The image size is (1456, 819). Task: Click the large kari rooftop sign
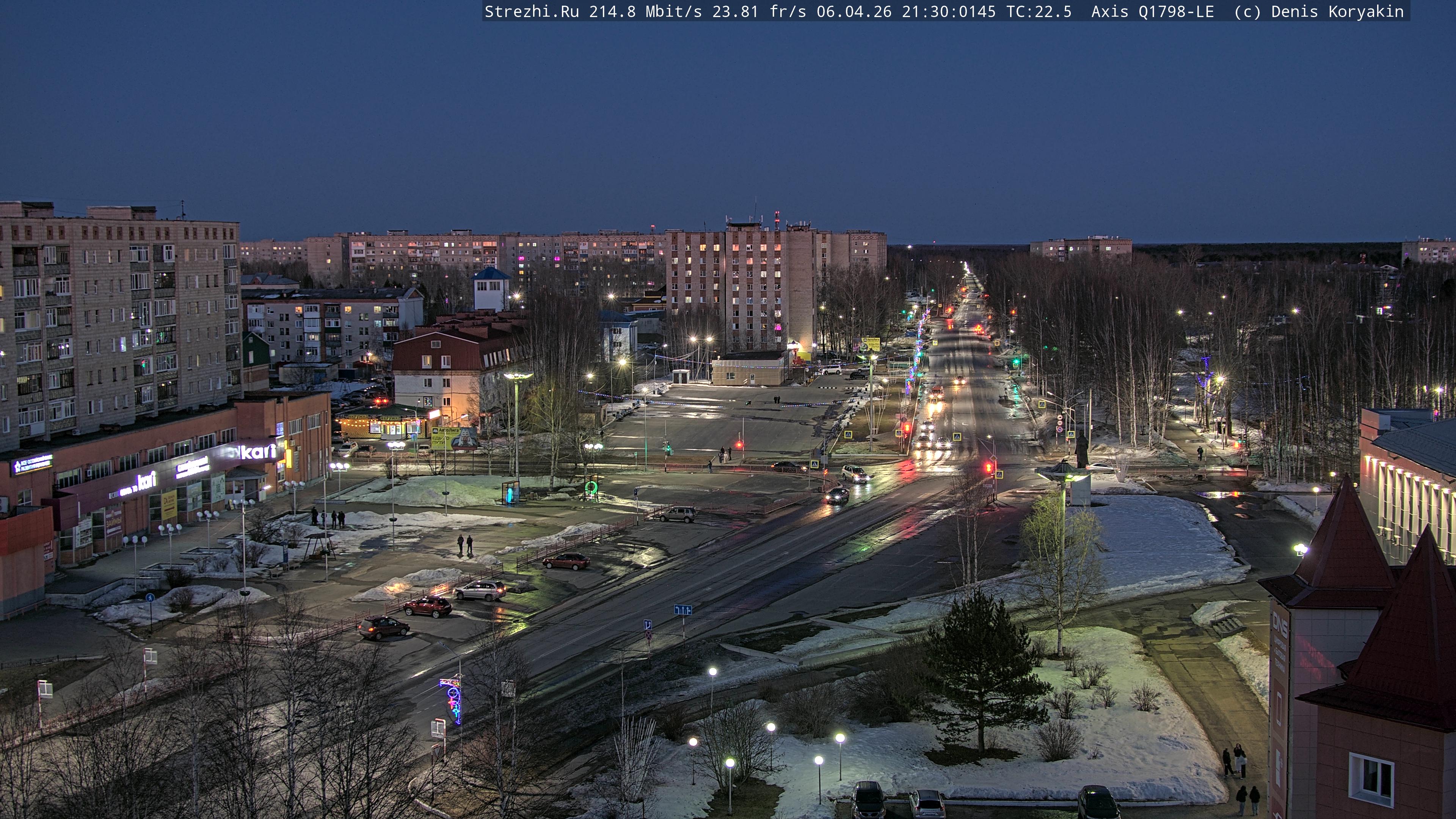point(258,452)
